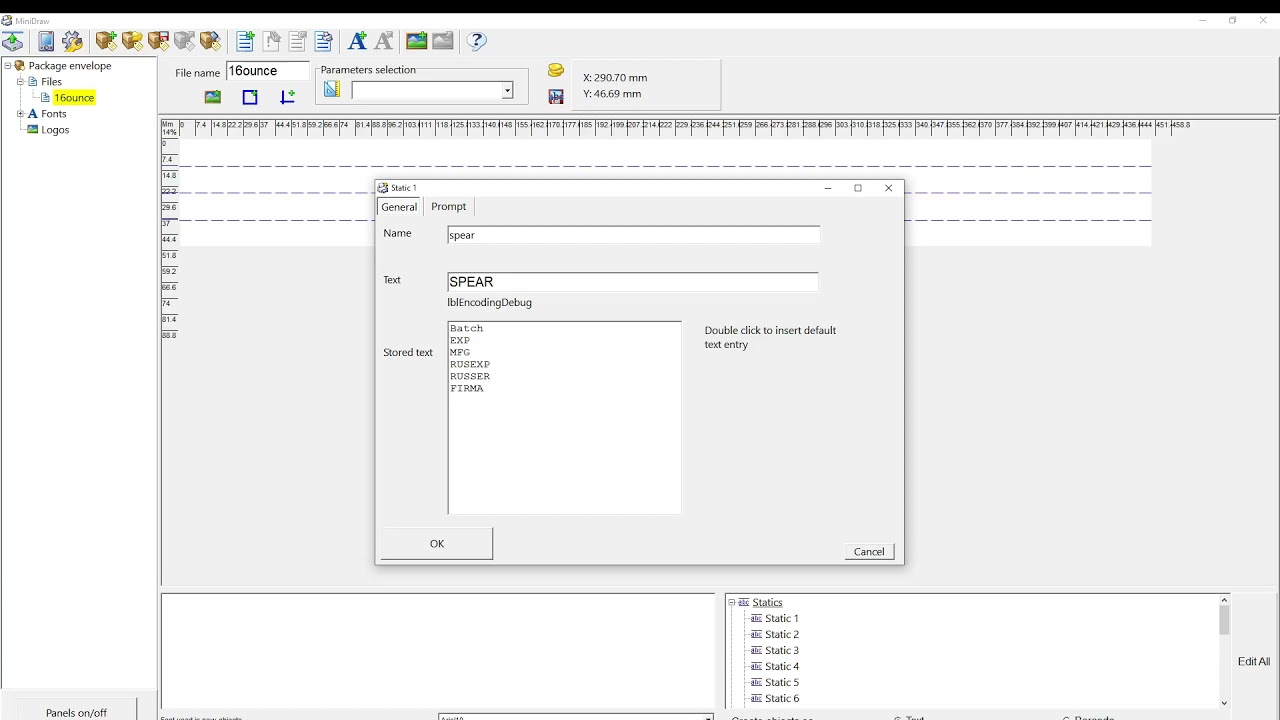Click the landscape image icon below File name
The height and width of the screenshot is (720, 1280).
tap(212, 97)
